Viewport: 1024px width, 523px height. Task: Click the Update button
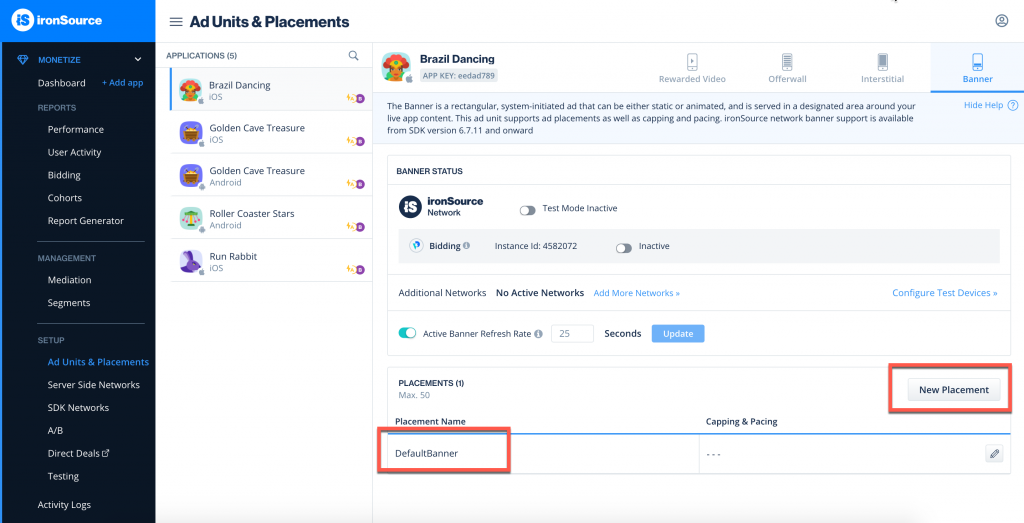coord(678,334)
